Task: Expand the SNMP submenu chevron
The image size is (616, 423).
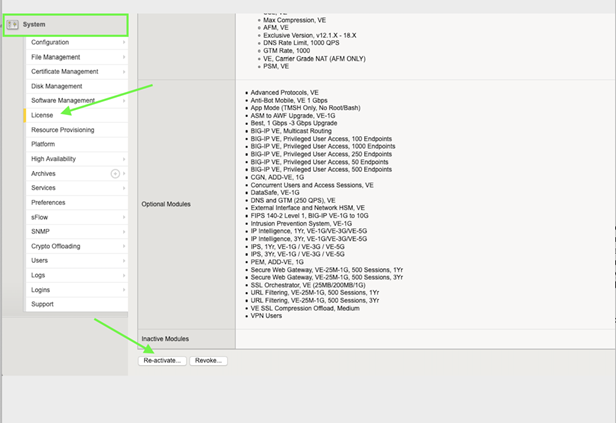Action: (124, 231)
